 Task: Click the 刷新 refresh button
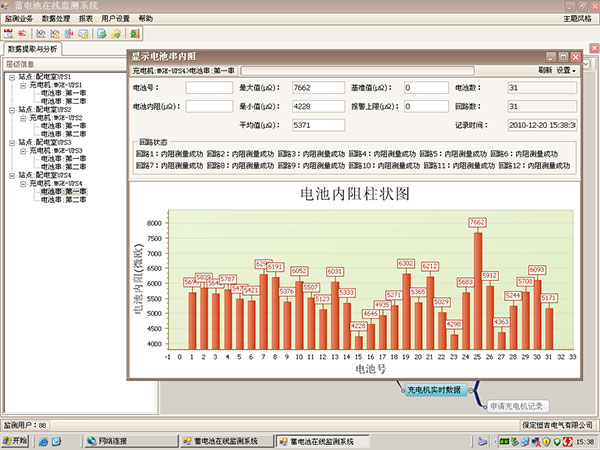(x=544, y=71)
